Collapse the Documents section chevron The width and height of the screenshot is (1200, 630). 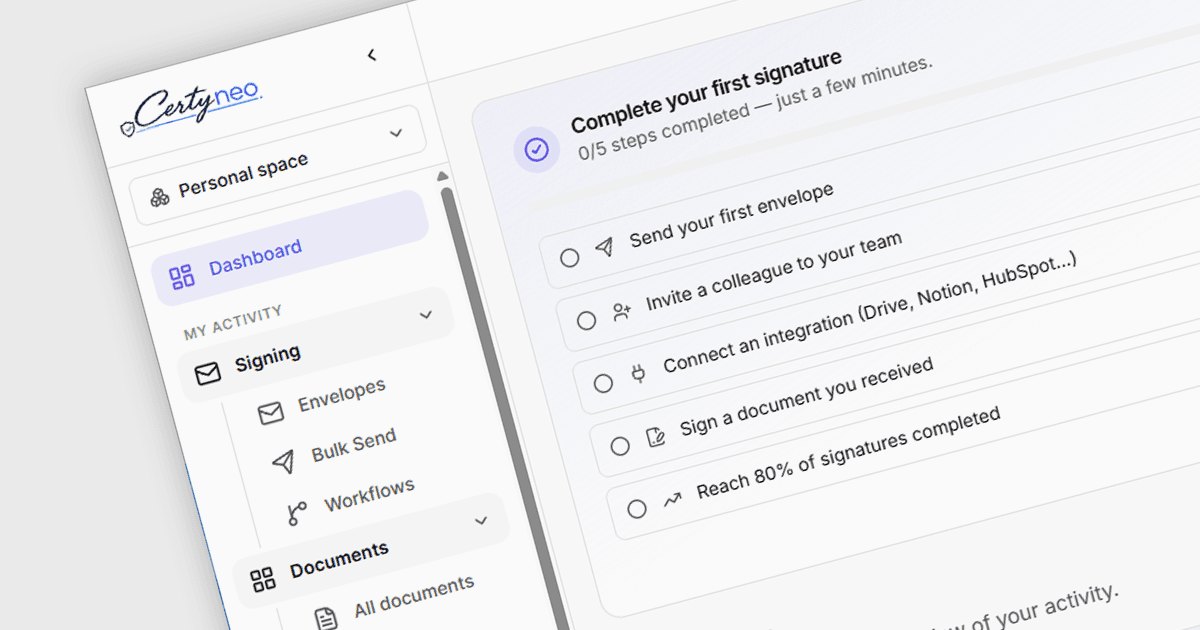pos(481,521)
